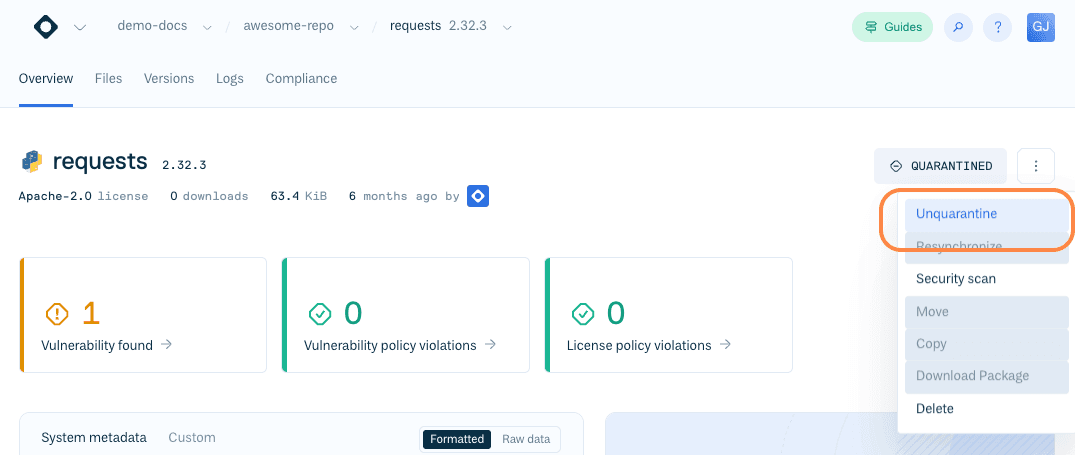Switch metadata view to Formatted
This screenshot has width=1075, height=455.
(457, 439)
